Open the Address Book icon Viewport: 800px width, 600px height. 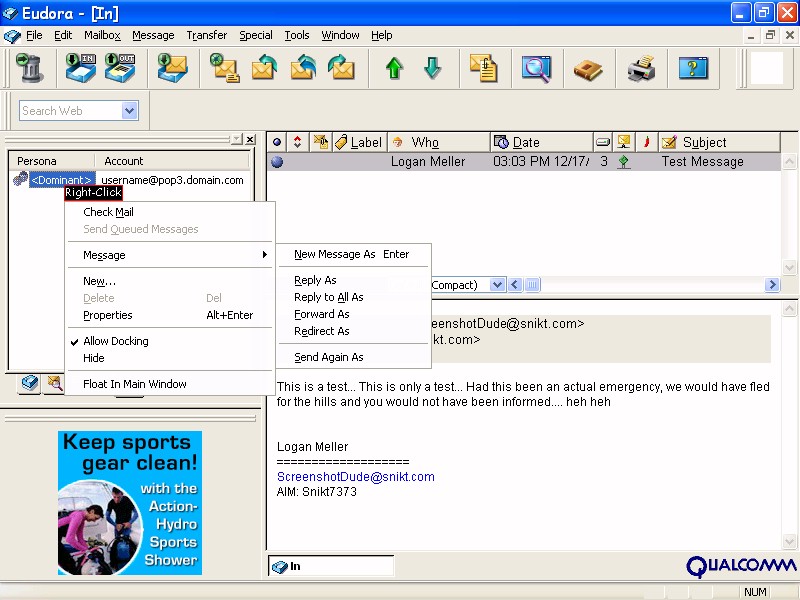coord(588,70)
